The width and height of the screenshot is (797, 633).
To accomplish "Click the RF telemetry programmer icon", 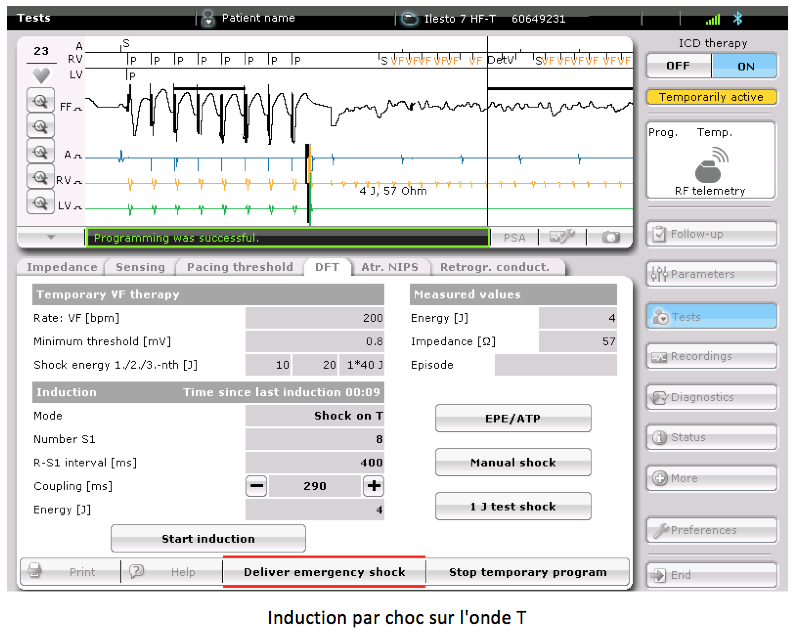I will 710,166.
